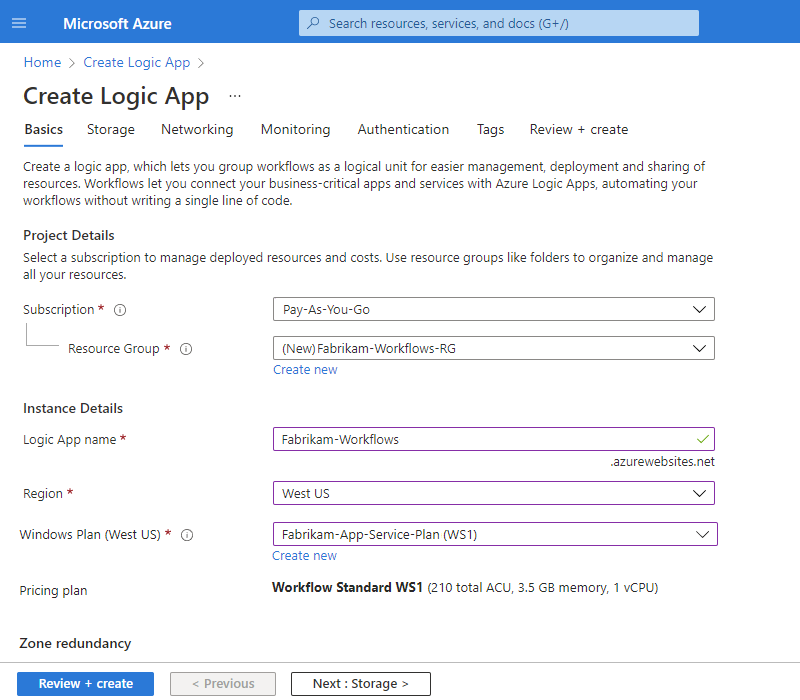The height and width of the screenshot is (700, 800).
Task: Open the Authentication tab
Action: 403,129
